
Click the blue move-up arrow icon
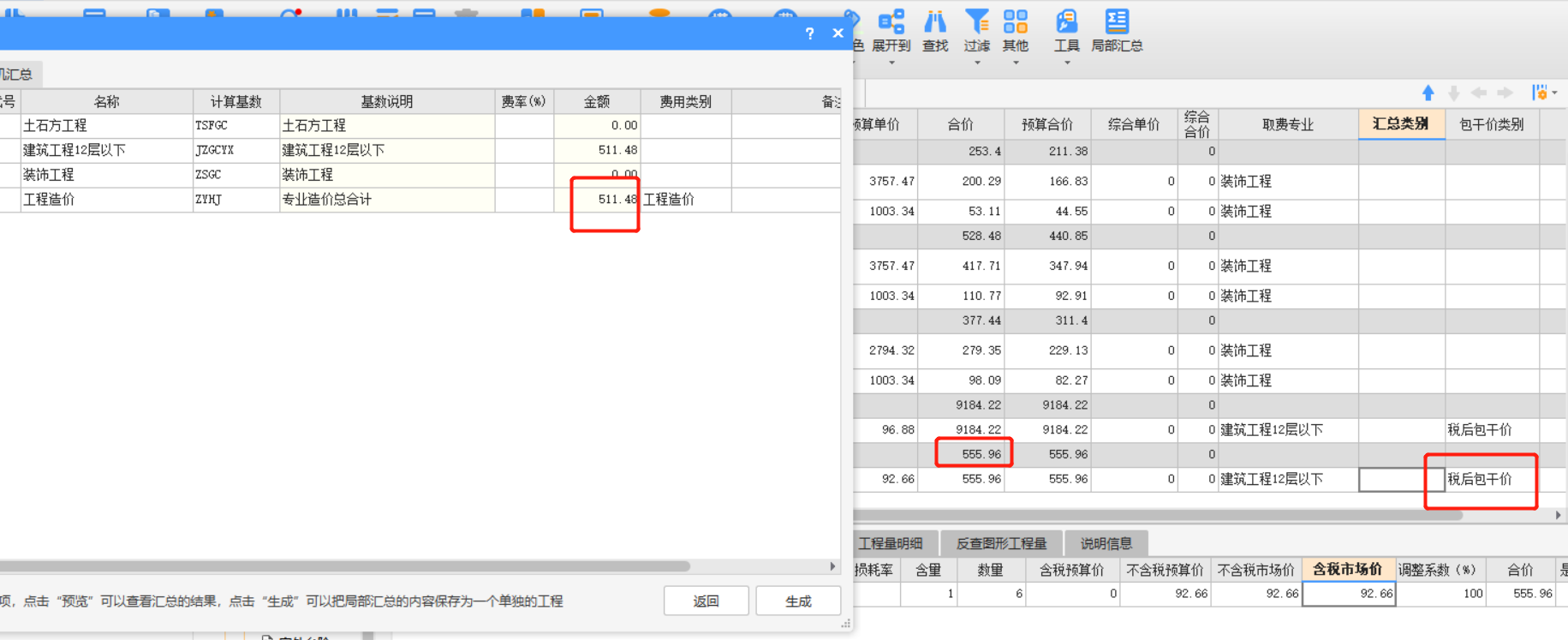pyautogui.click(x=1428, y=93)
